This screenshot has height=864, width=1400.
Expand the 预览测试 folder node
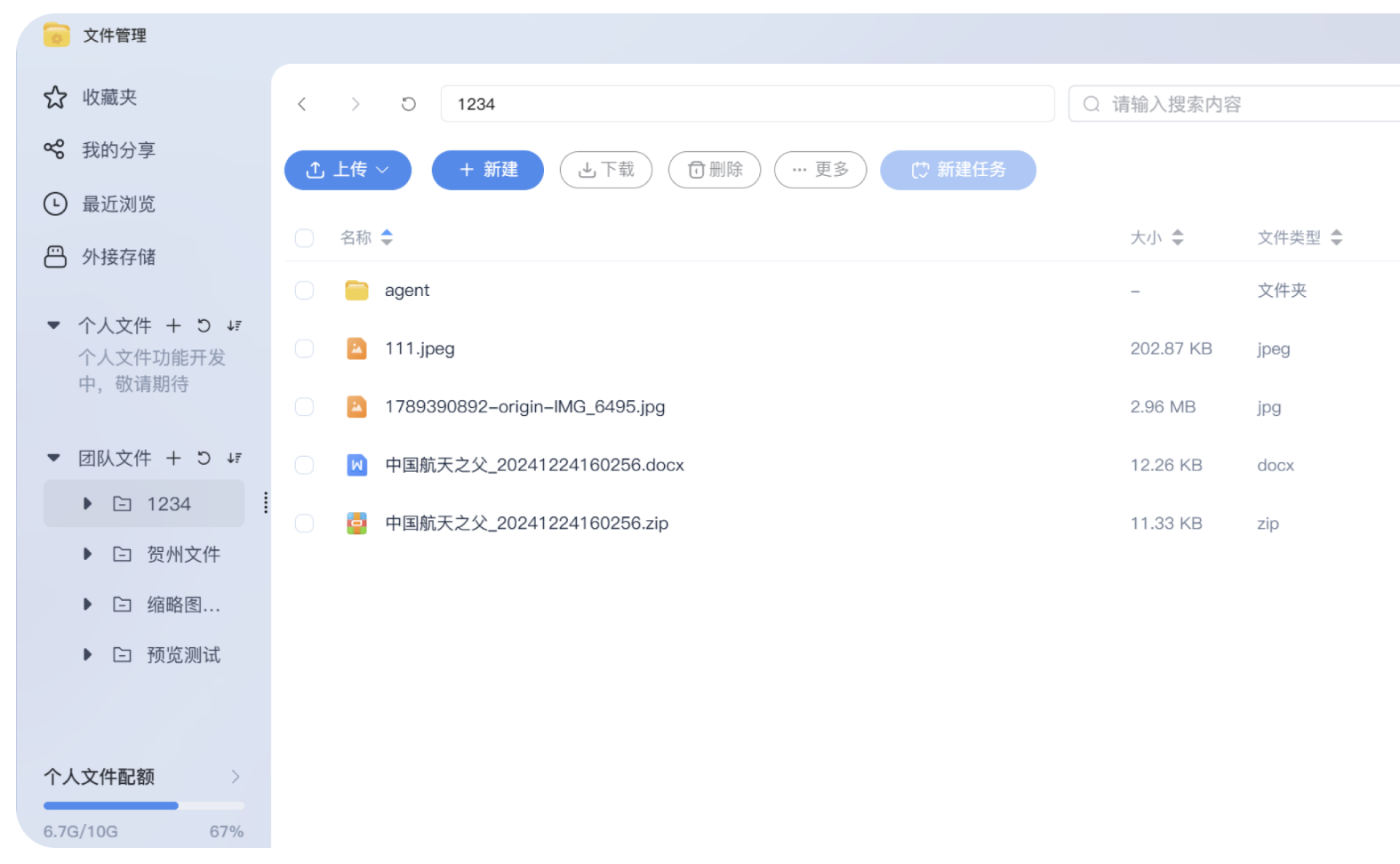[x=87, y=655]
